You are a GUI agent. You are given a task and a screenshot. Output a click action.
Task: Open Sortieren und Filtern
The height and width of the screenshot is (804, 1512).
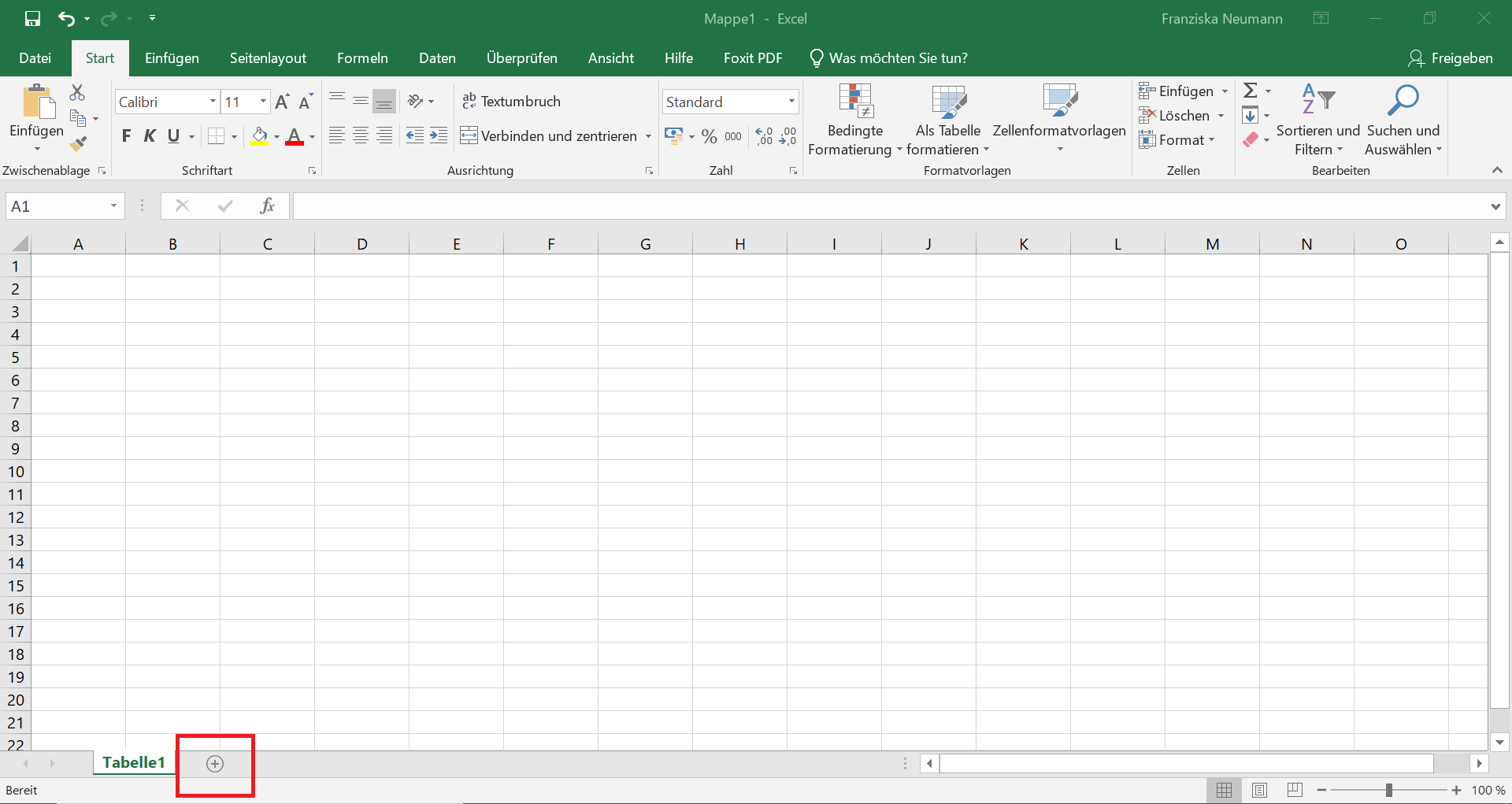click(1318, 120)
